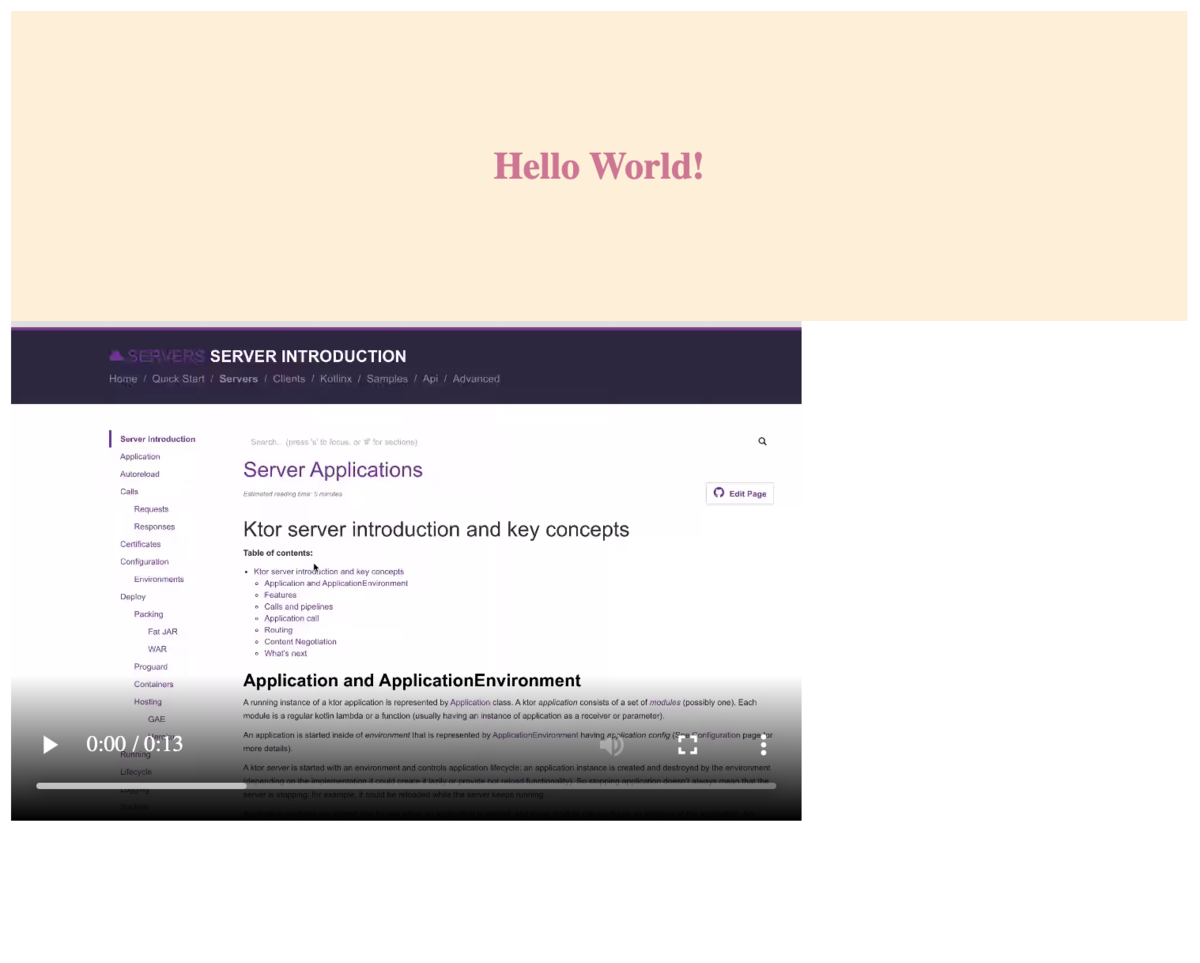Click Clients in the video's breadcrumb nav
Image resolution: width=1200 pixels, height=963 pixels.
tap(289, 379)
